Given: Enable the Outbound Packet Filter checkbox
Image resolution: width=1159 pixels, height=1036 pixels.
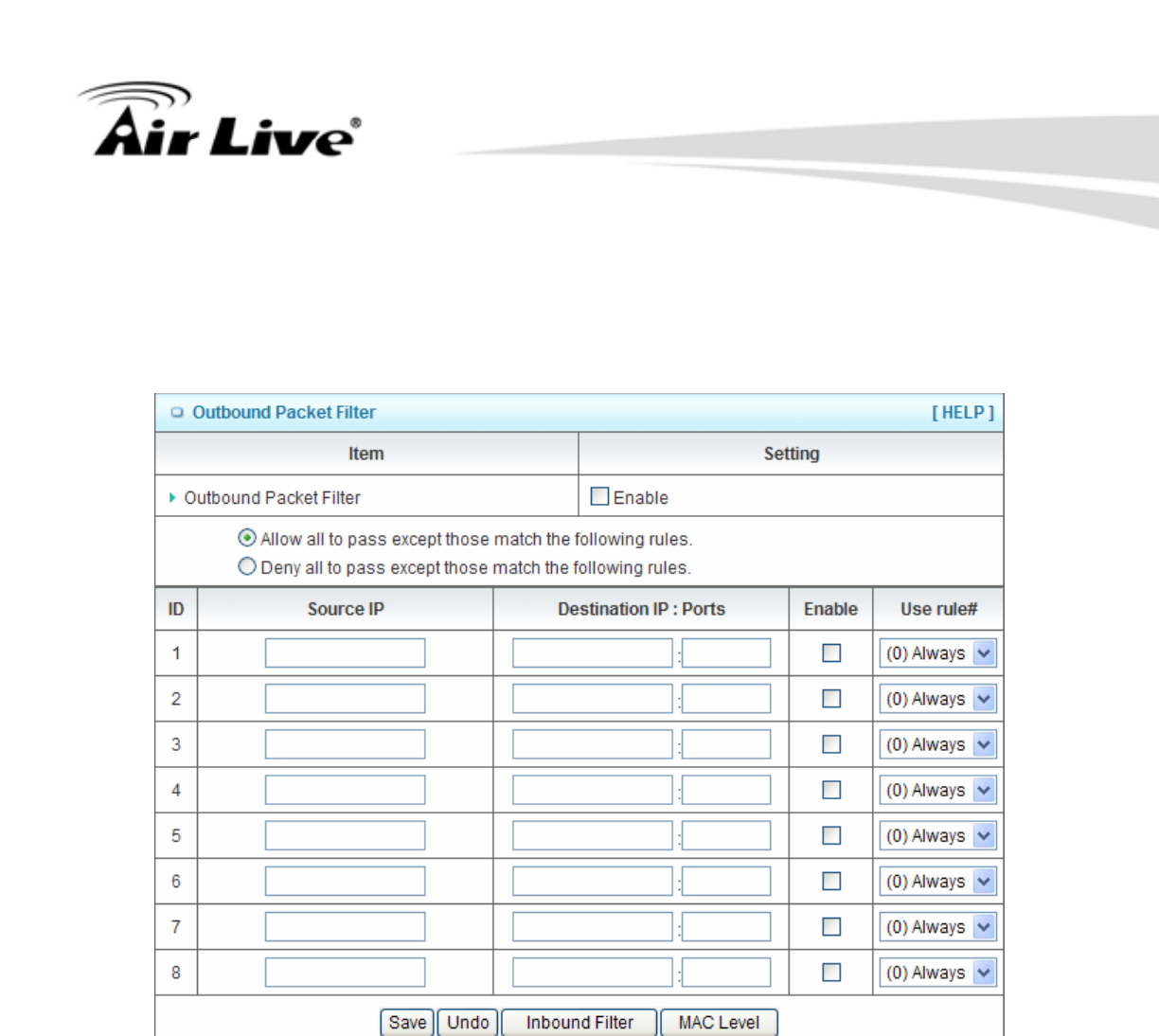Looking at the screenshot, I should point(599,496).
